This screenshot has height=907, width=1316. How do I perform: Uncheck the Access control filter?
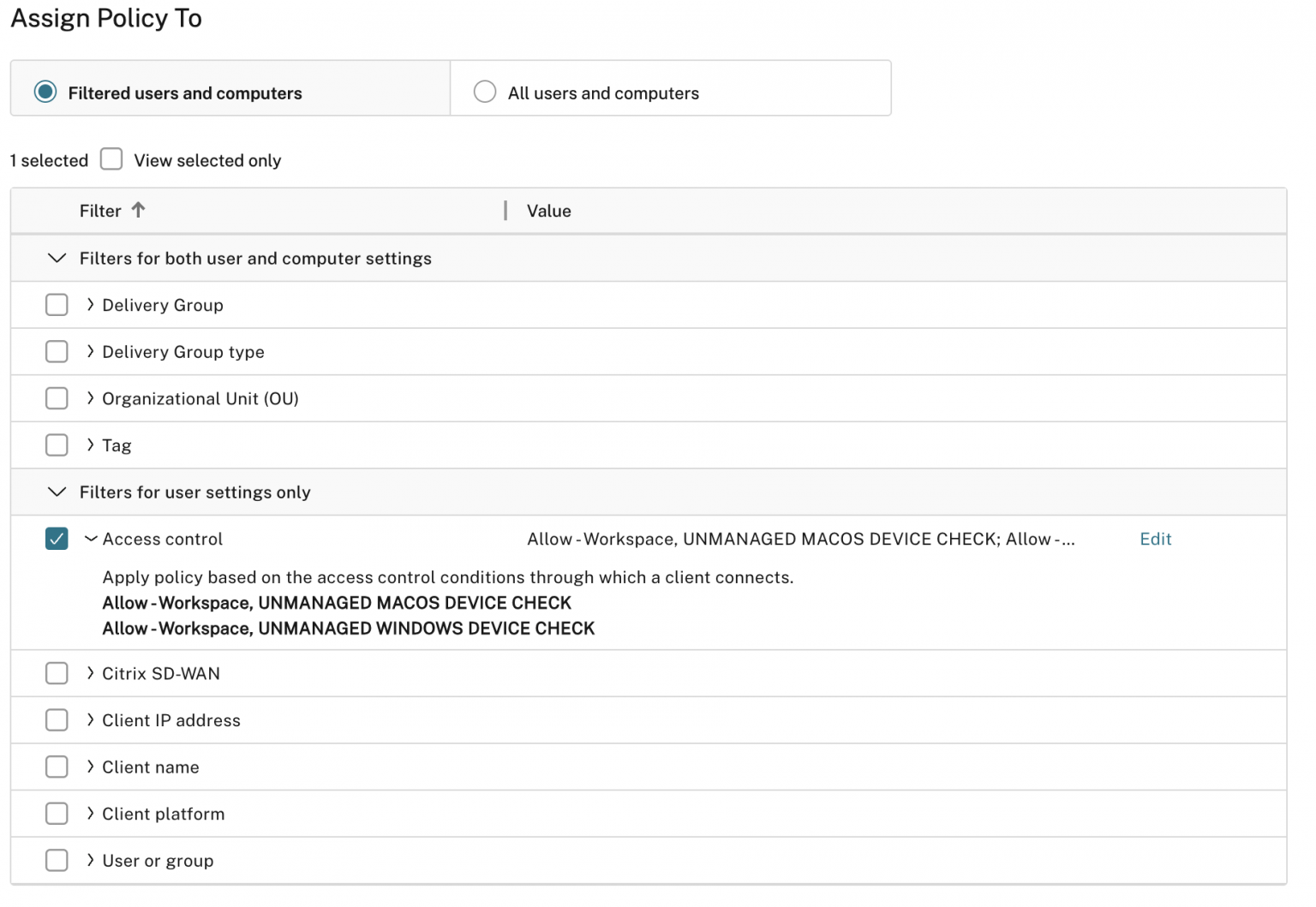(57, 539)
